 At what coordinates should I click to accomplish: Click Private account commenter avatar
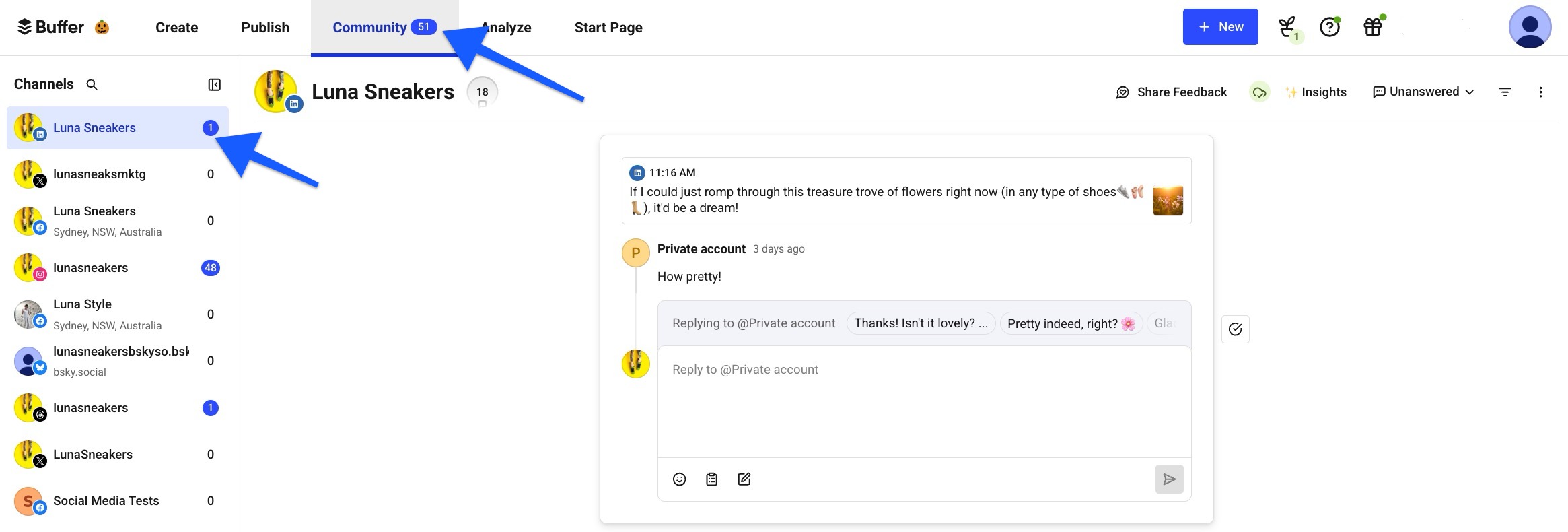tap(635, 253)
